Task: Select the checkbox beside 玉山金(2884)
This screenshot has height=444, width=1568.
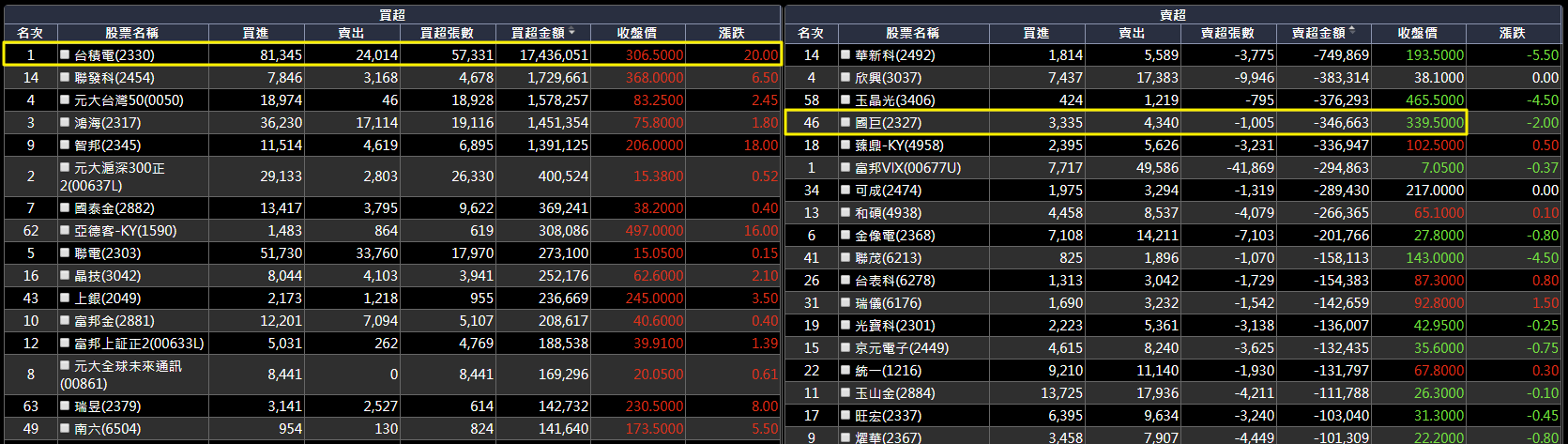Action: tap(845, 393)
